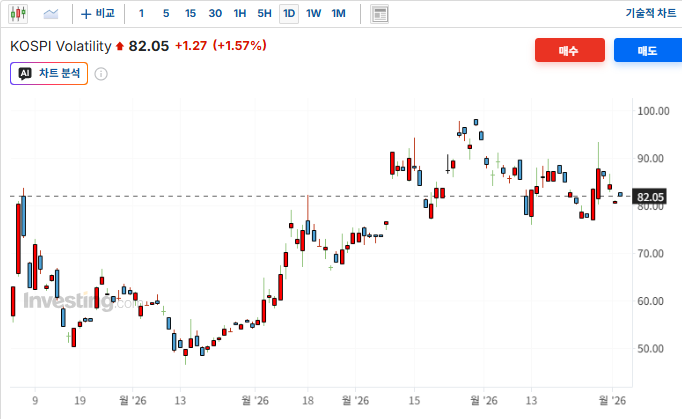Click the info circle icon
This screenshot has width=682, height=419.
click(101, 74)
